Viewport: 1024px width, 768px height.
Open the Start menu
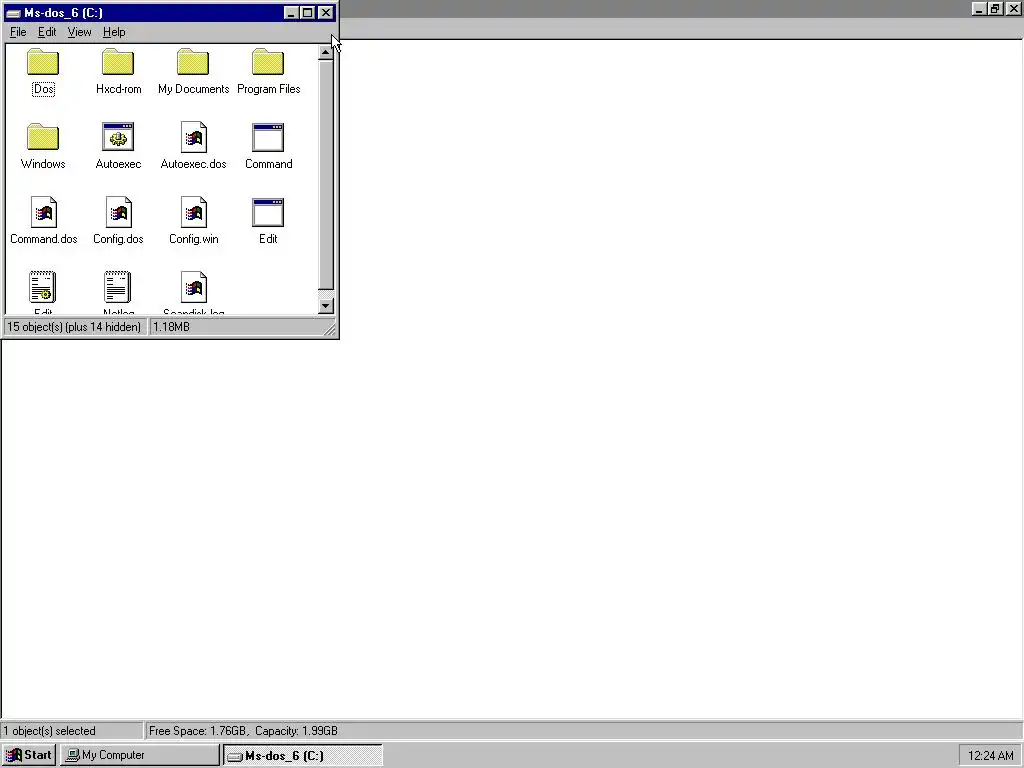(x=29, y=755)
